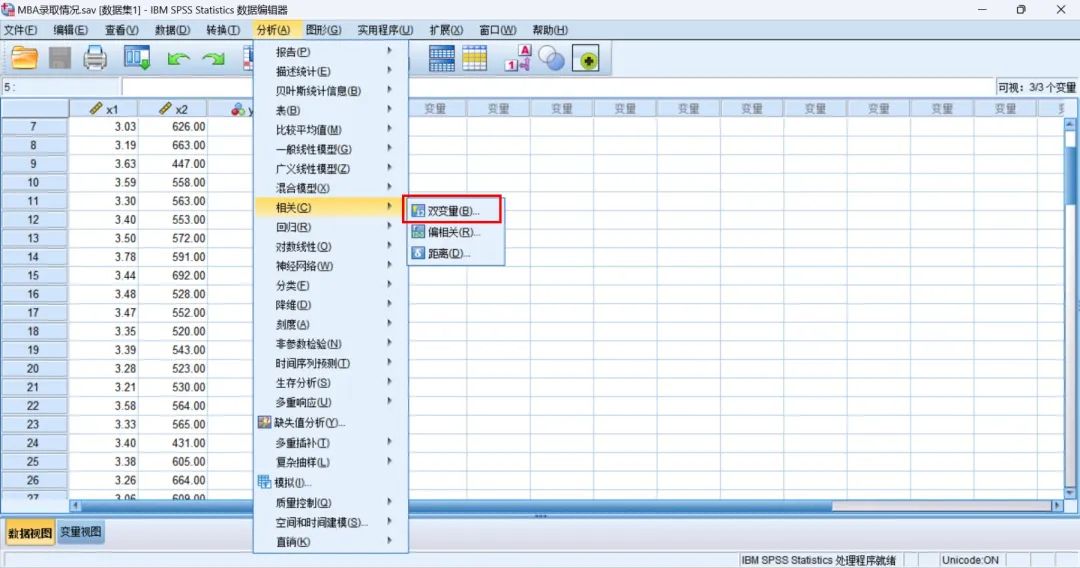Click the x2 column header

[x=173, y=109]
